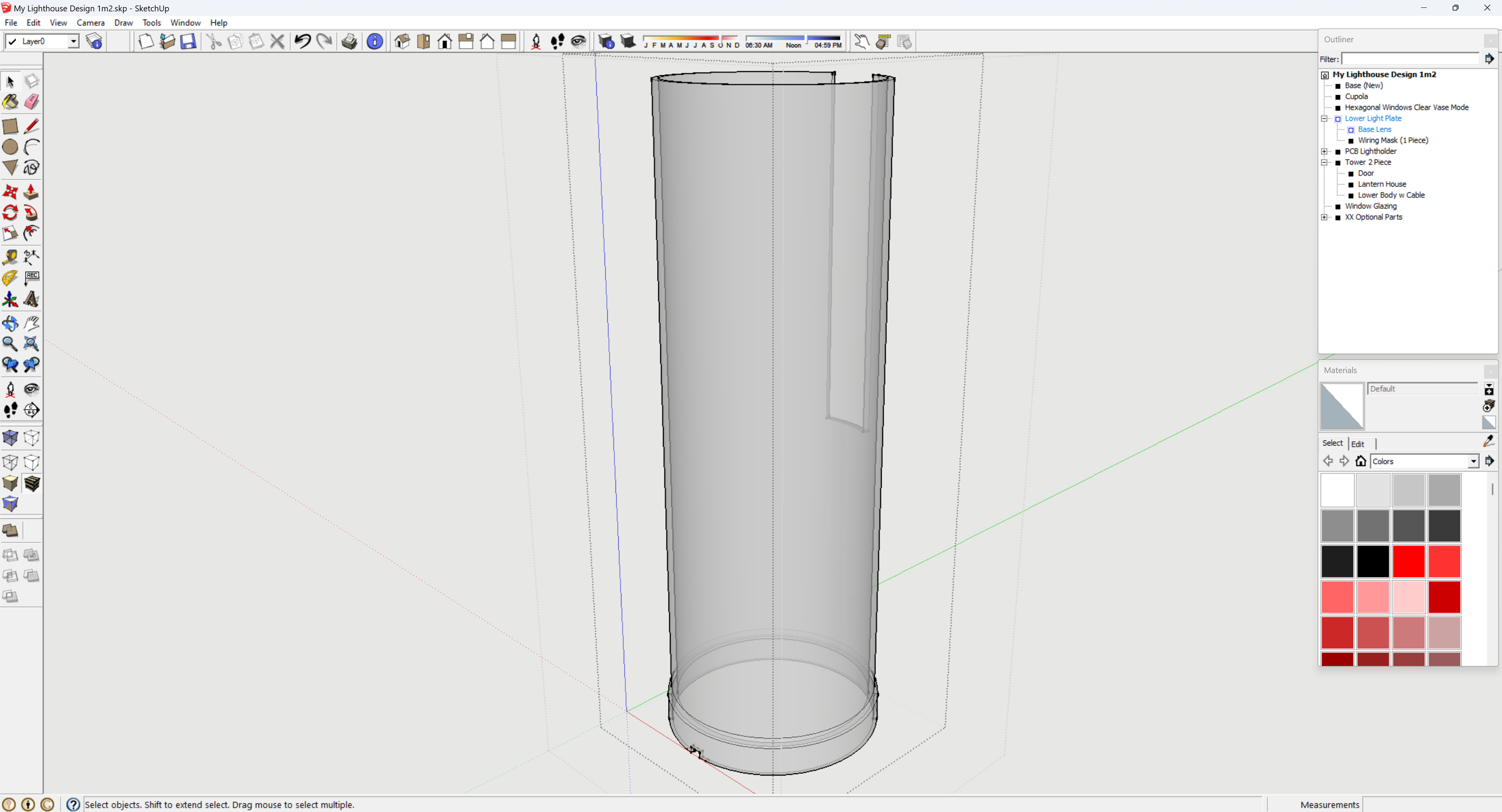Viewport: 1502px width, 812px height.
Task: Click the Zoom Extents tool
Action: pos(31,344)
